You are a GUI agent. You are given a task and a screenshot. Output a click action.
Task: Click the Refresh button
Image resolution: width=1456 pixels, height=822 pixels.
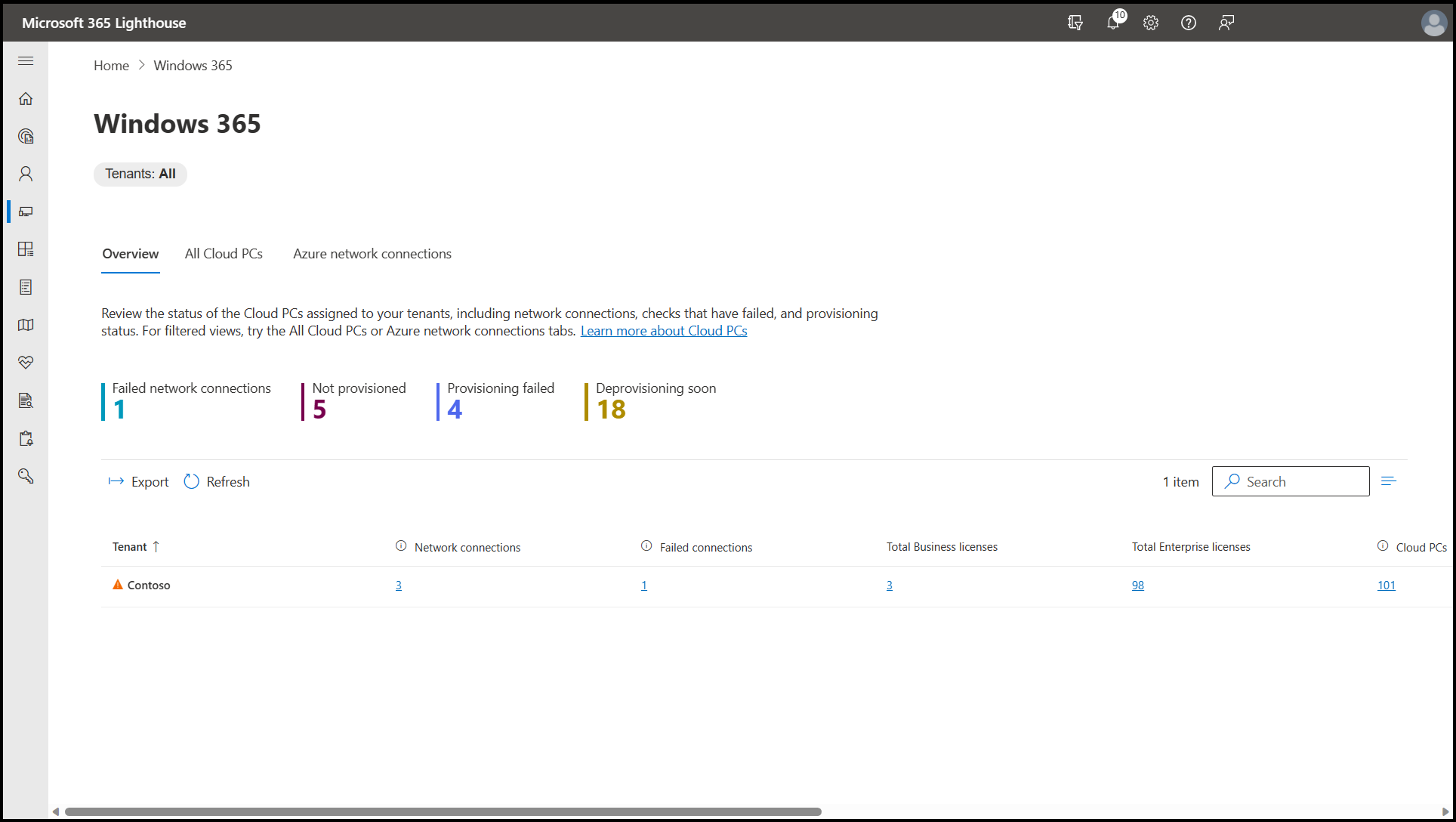217,482
